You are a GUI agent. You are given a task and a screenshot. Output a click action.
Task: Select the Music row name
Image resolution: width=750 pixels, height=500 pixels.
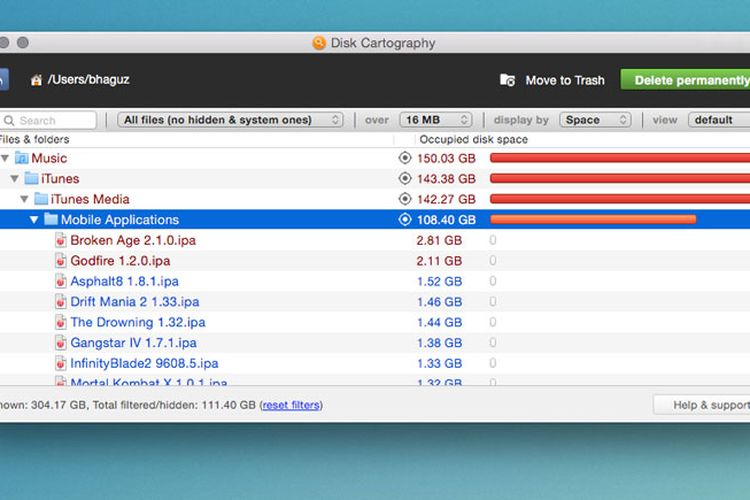point(49,158)
